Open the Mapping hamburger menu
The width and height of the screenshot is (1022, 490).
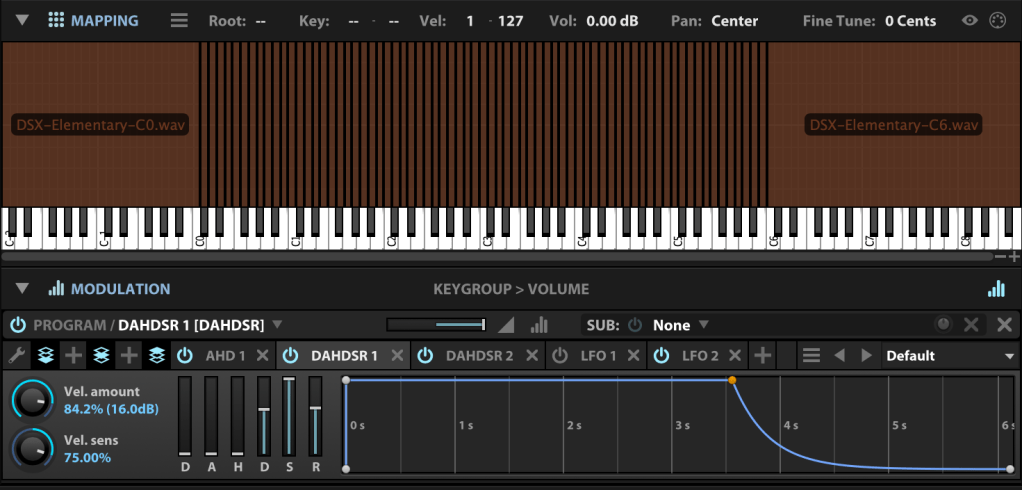click(179, 20)
